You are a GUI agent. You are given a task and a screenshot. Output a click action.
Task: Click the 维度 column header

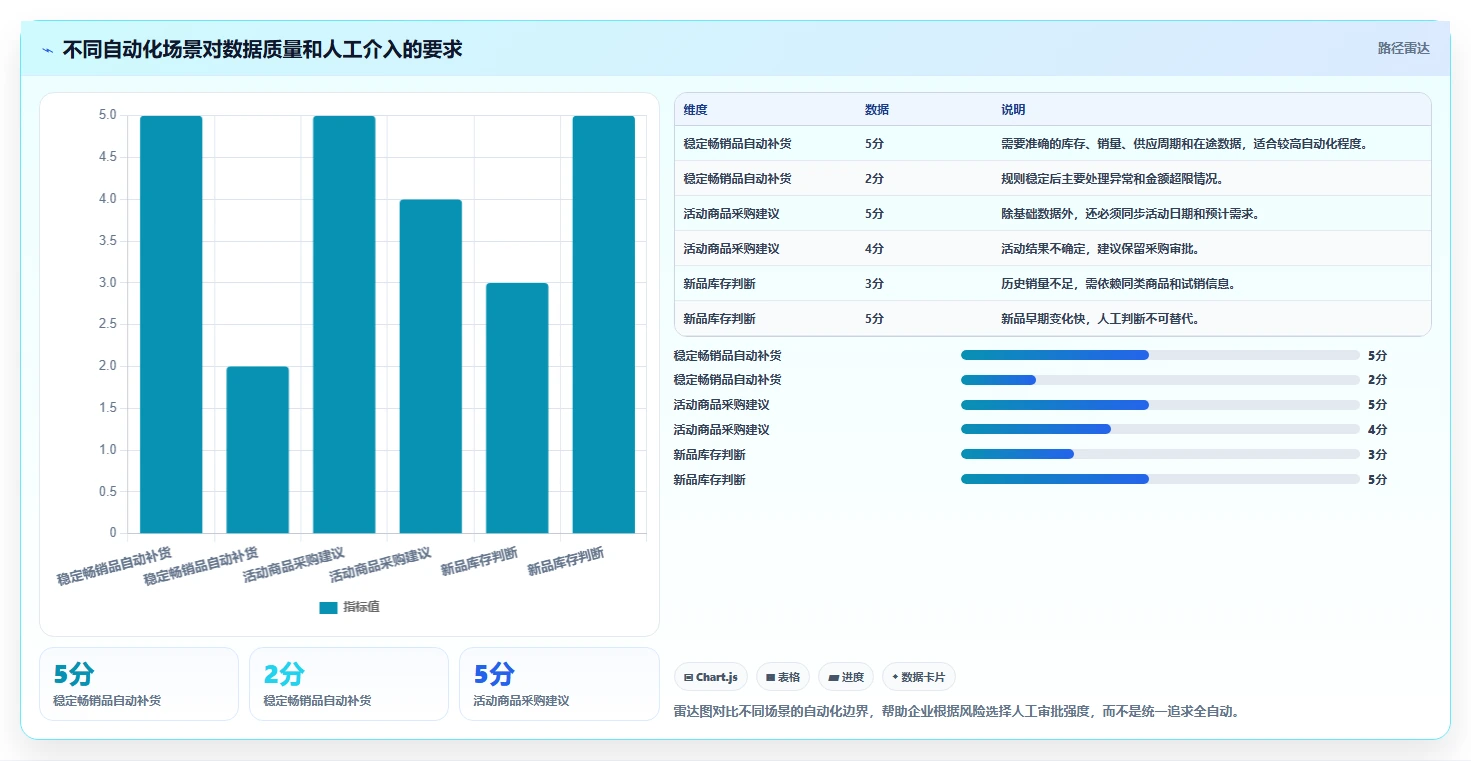click(x=696, y=110)
